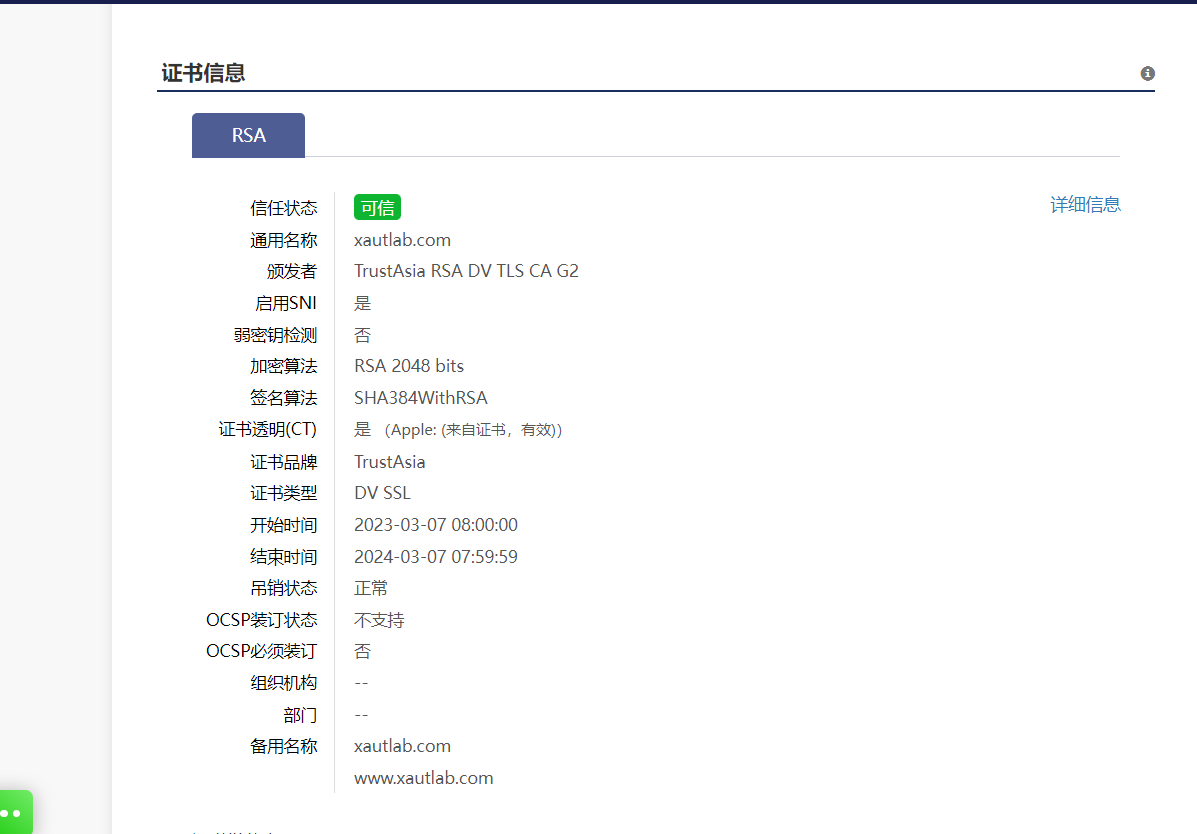1197x834 pixels.
Task: Click the green 可信 trust badge
Action: point(377,208)
